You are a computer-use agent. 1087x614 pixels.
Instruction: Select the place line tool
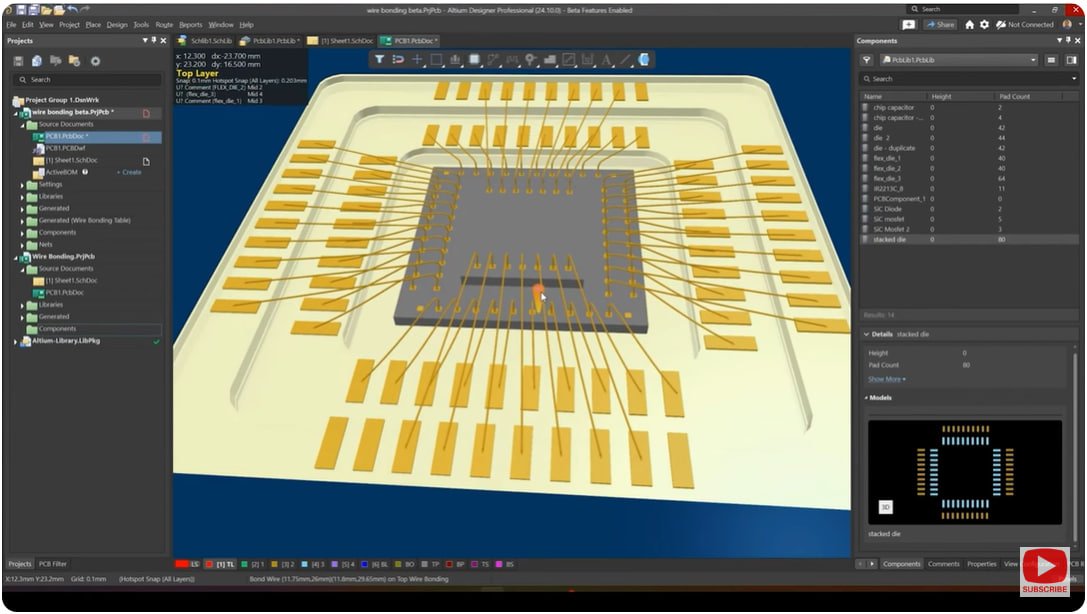pyautogui.click(x=625, y=60)
